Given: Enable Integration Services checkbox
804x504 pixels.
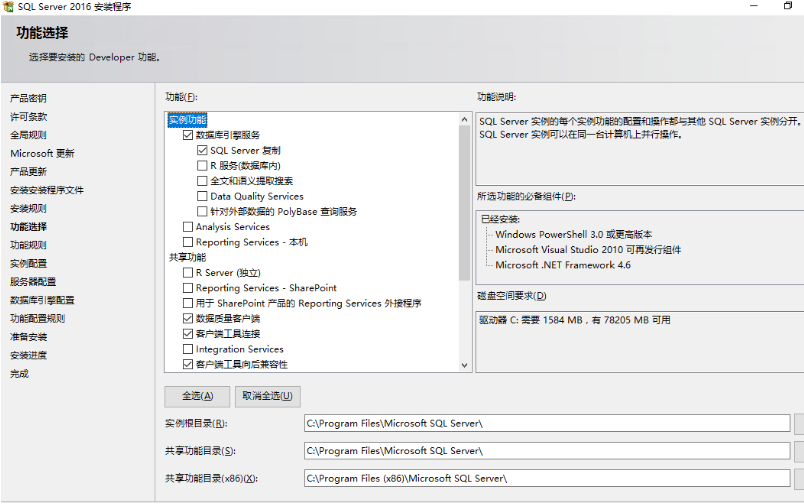Looking at the screenshot, I should point(188,349).
